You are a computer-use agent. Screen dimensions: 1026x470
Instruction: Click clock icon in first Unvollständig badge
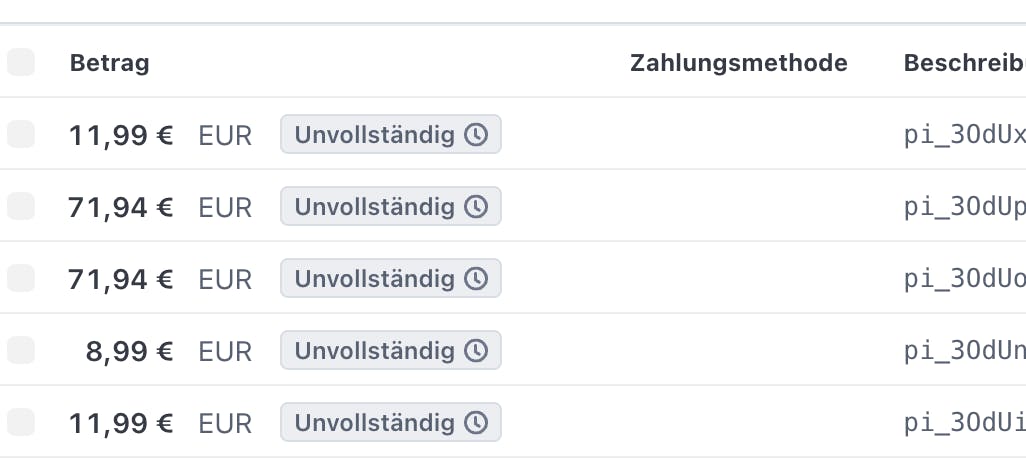pos(477,135)
